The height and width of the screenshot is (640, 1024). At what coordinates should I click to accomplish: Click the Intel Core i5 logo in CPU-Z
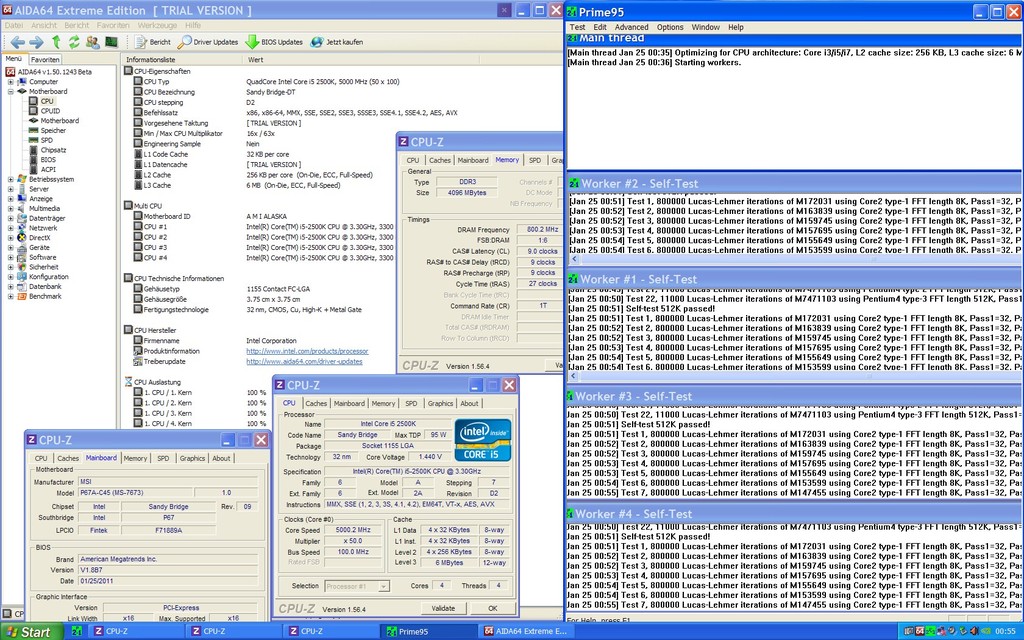point(483,440)
